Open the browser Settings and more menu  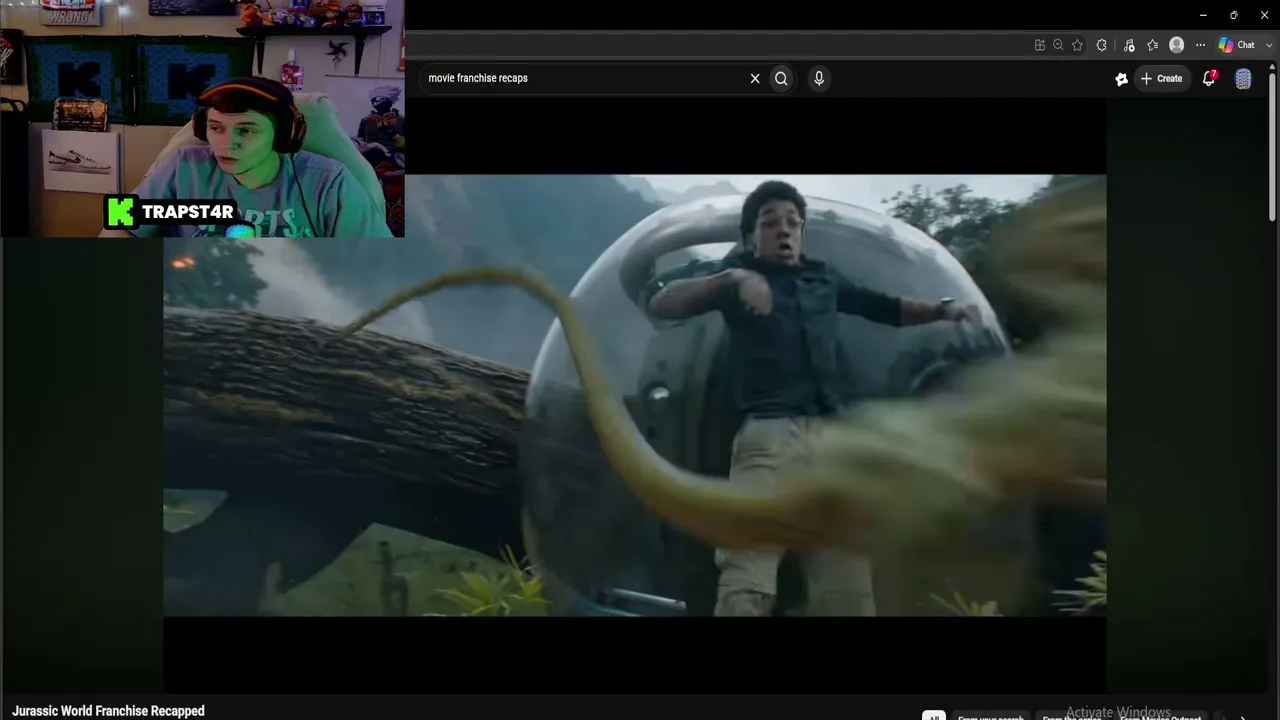pos(1201,45)
